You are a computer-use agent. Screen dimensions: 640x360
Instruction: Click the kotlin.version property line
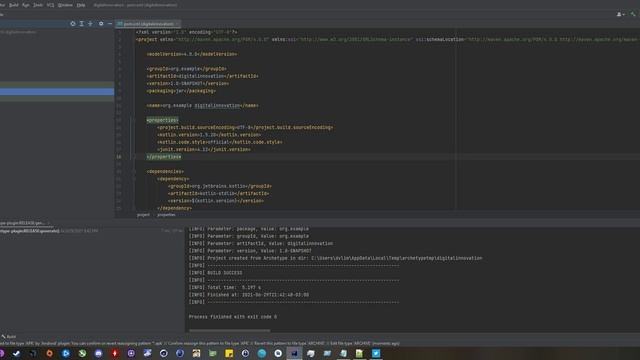tap(209, 135)
